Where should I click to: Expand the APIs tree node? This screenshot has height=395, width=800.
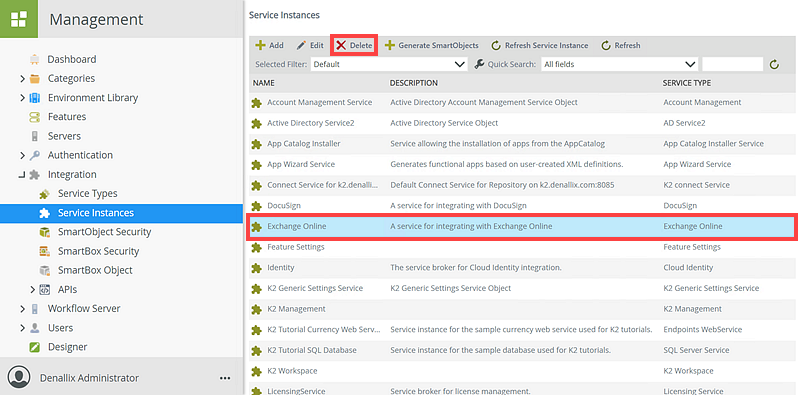click(33, 289)
